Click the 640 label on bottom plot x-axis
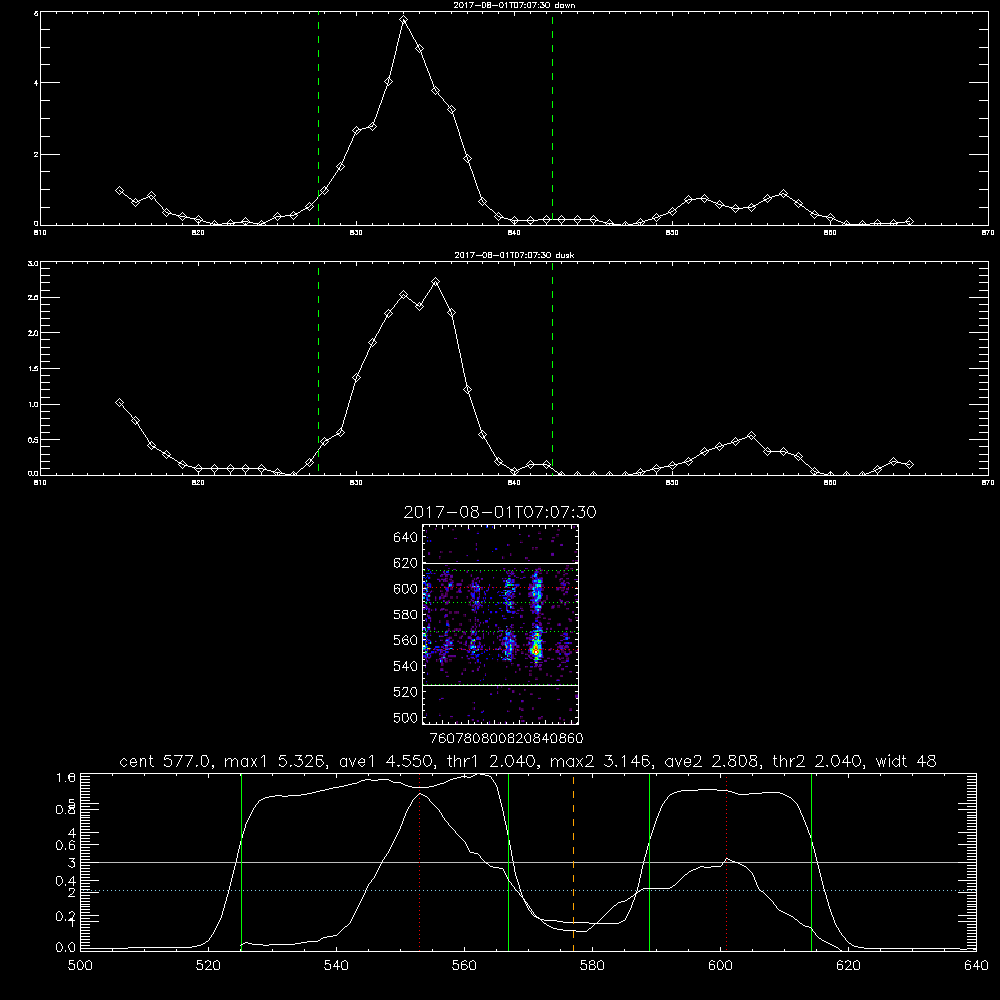This screenshot has width=1000, height=1000. pos(976,966)
